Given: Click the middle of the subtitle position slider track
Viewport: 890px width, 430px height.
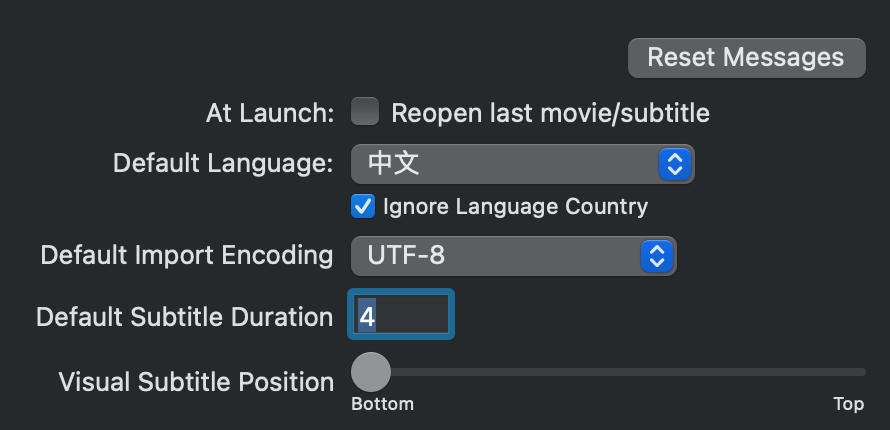Looking at the screenshot, I should [x=610, y=372].
